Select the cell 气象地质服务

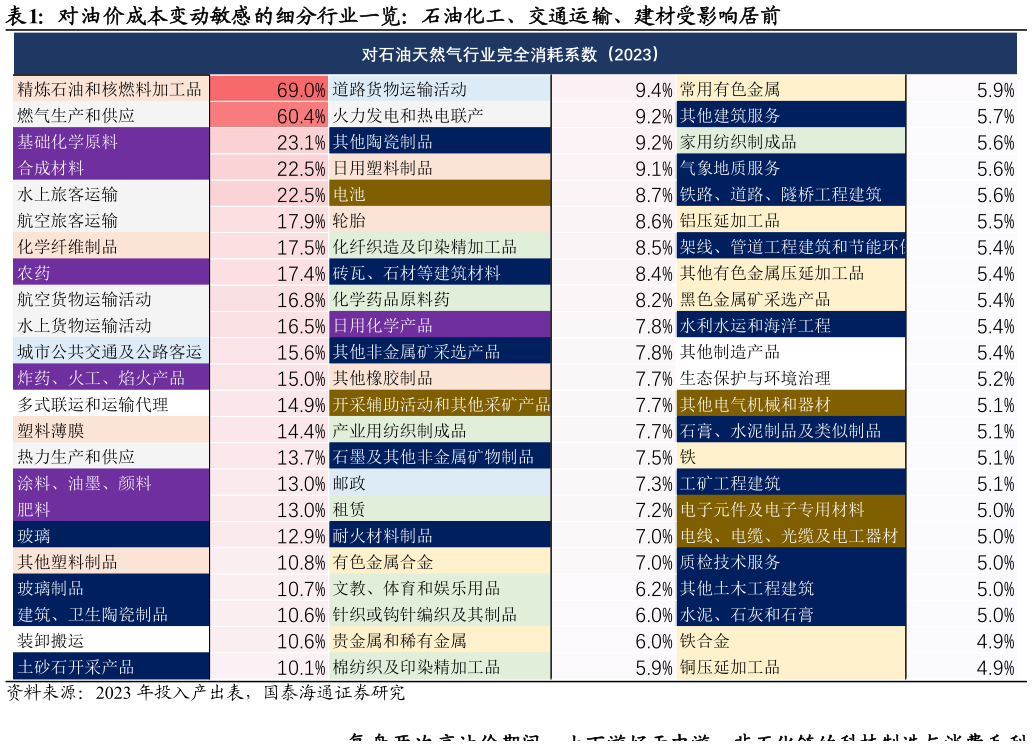click(x=791, y=169)
